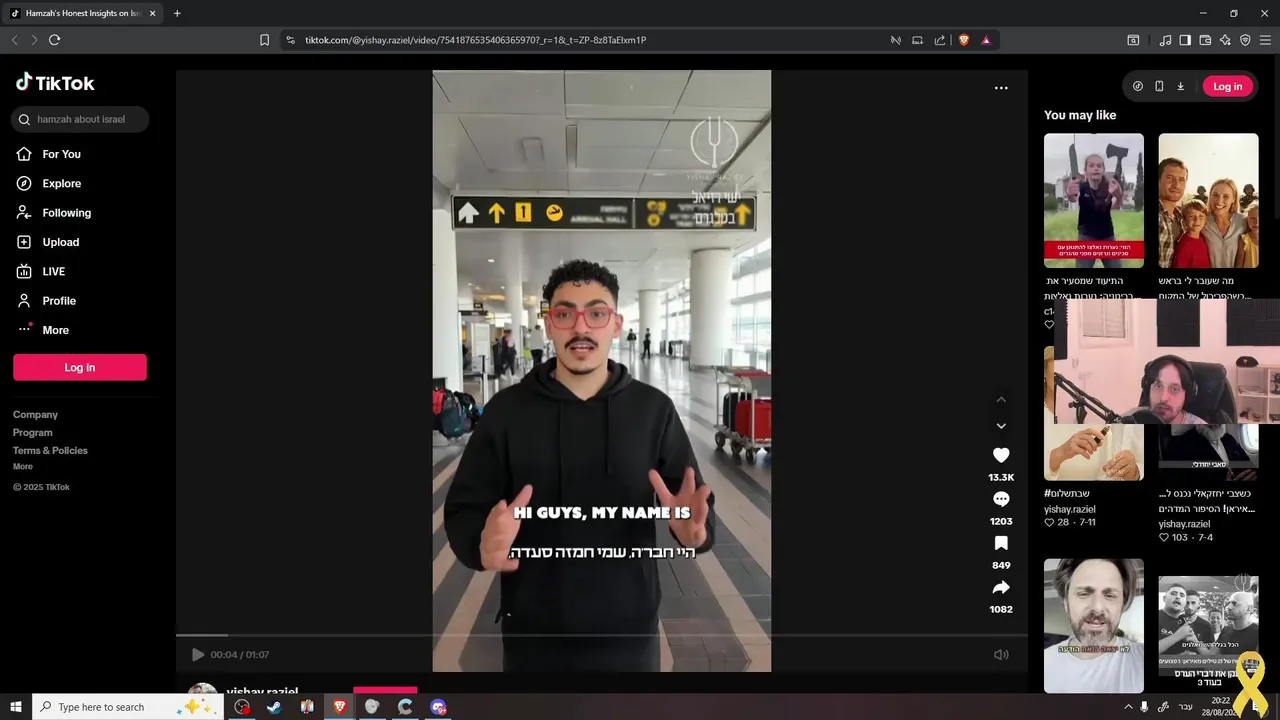Open Steam from the taskbar
Viewport: 1280px width, 720px height.
pos(274,707)
